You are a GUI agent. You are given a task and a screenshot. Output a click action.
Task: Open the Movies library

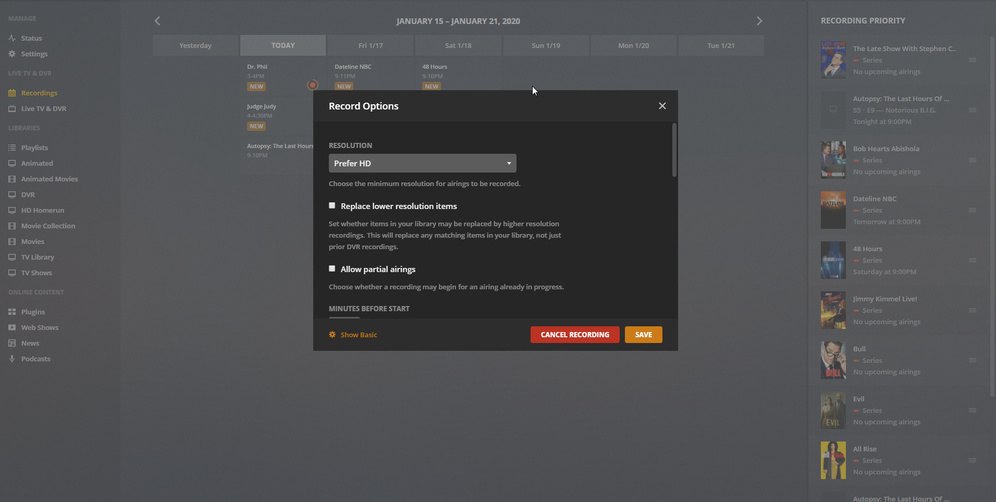[x=26, y=241]
